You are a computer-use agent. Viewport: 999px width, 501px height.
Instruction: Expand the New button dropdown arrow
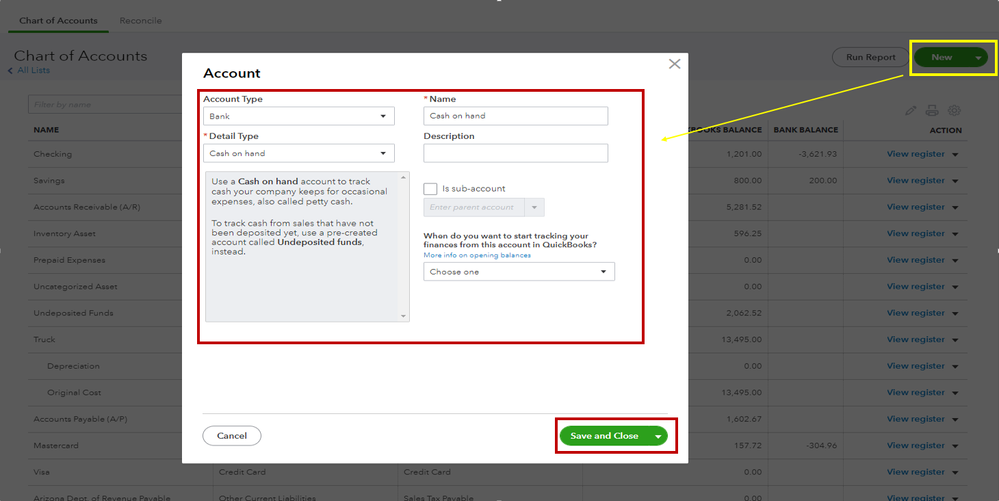tap(978, 57)
